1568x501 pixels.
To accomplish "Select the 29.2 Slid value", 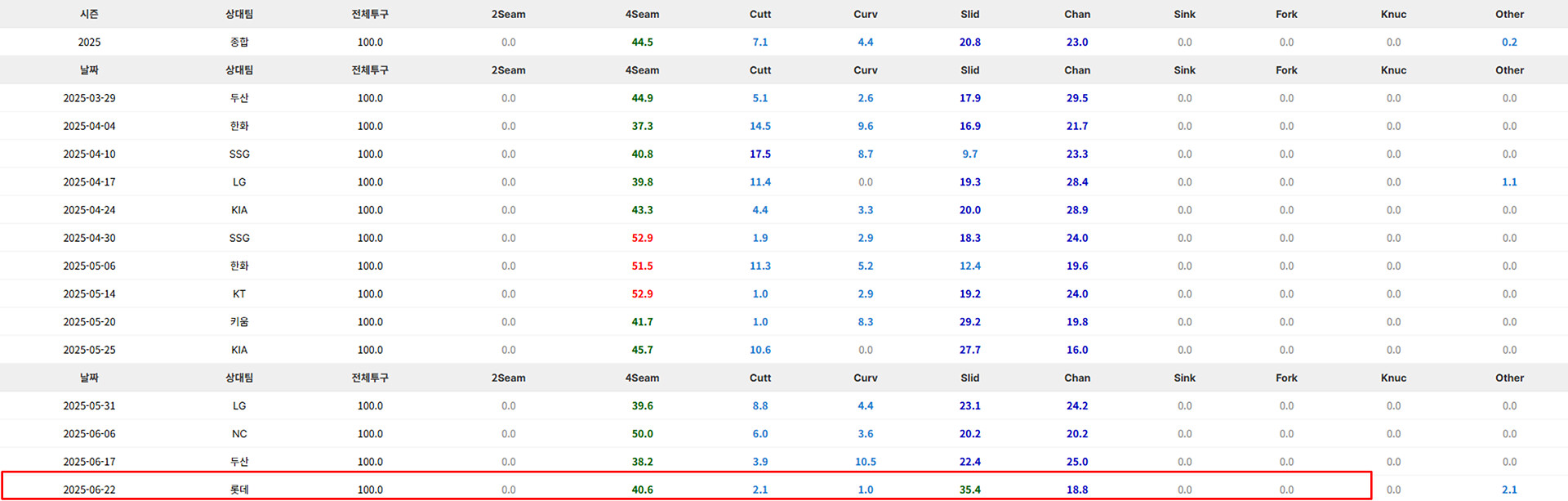I will pos(969,322).
